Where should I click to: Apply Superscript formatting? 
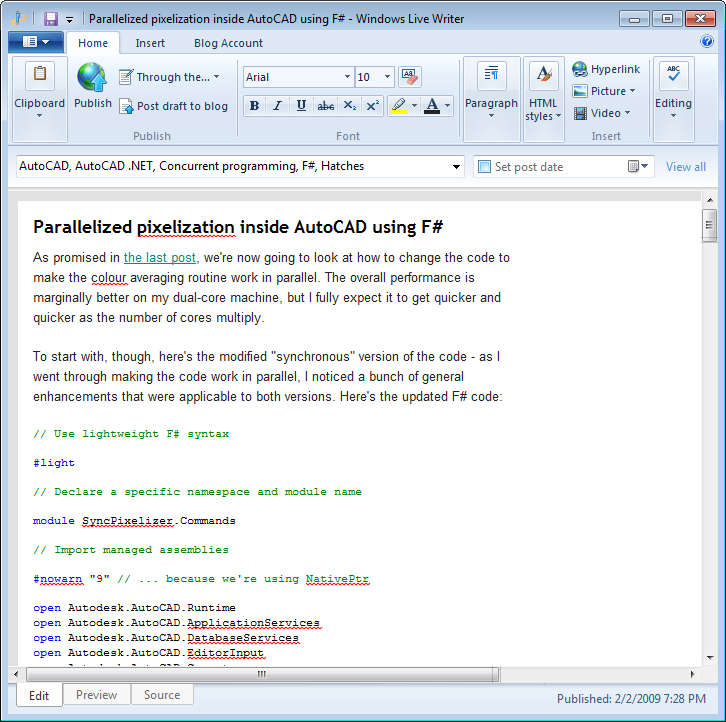point(372,106)
